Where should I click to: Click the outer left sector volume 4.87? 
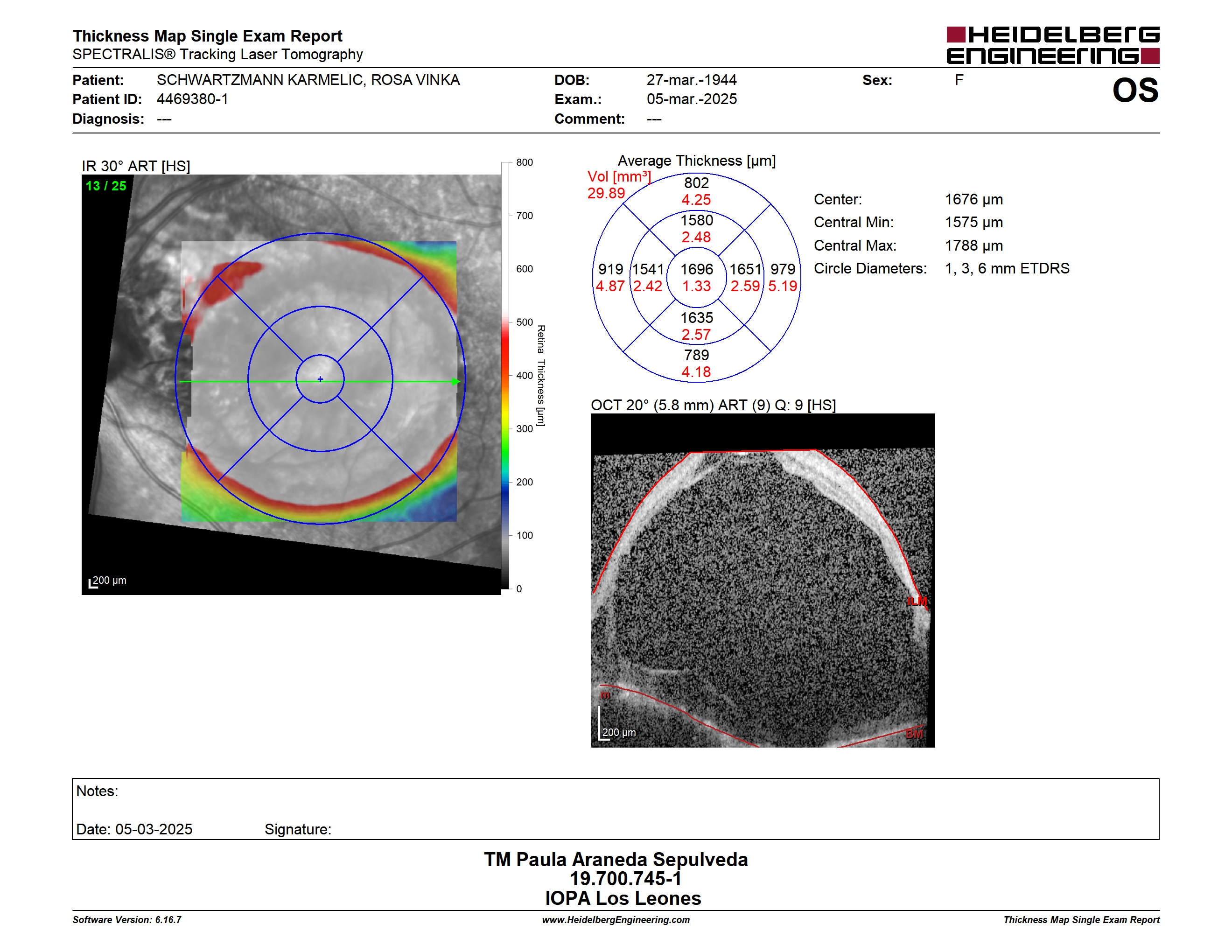pyautogui.click(x=610, y=286)
